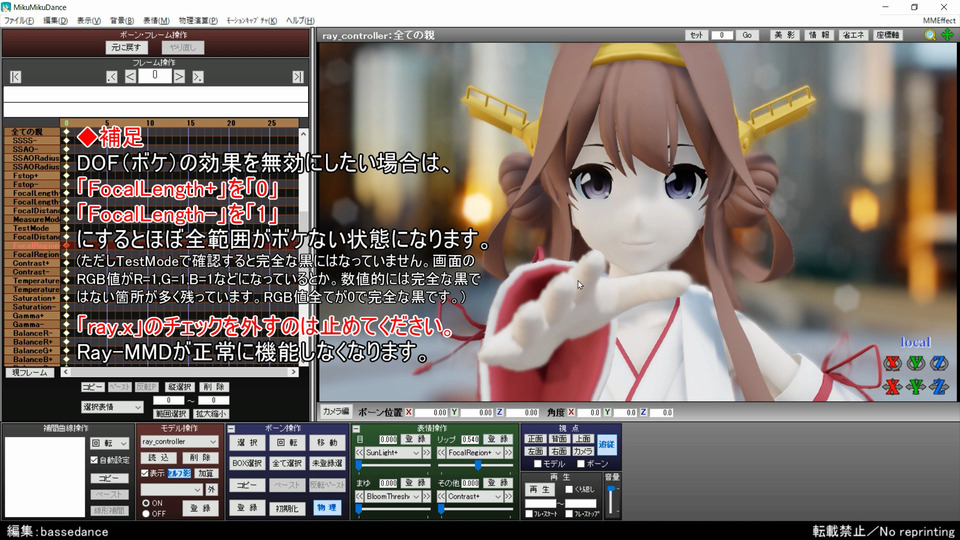This screenshot has height=540, width=960.
Task: Toggle the フレストップ checkbox
Action: tap(569, 514)
